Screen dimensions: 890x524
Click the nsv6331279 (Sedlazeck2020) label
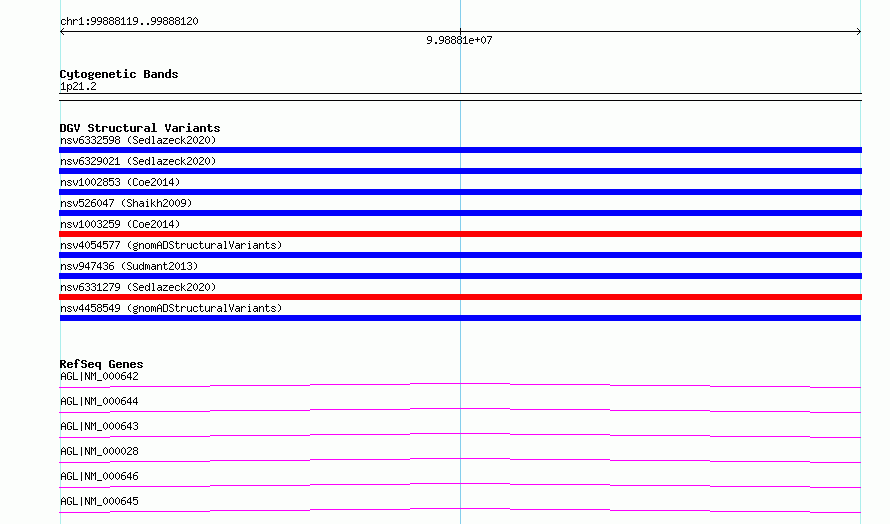[x=138, y=287]
